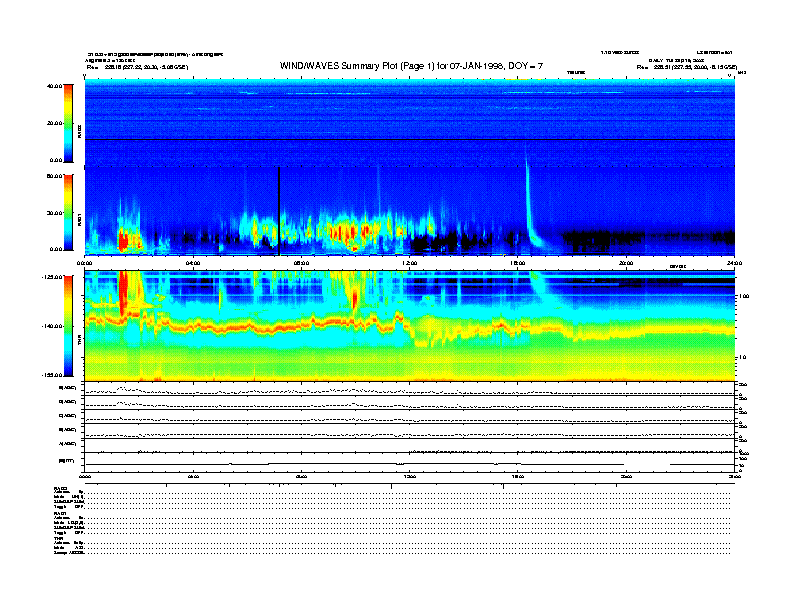
Task: Click the 12:00 tick label under RAD1 spectrogram
Action: [x=410, y=263]
